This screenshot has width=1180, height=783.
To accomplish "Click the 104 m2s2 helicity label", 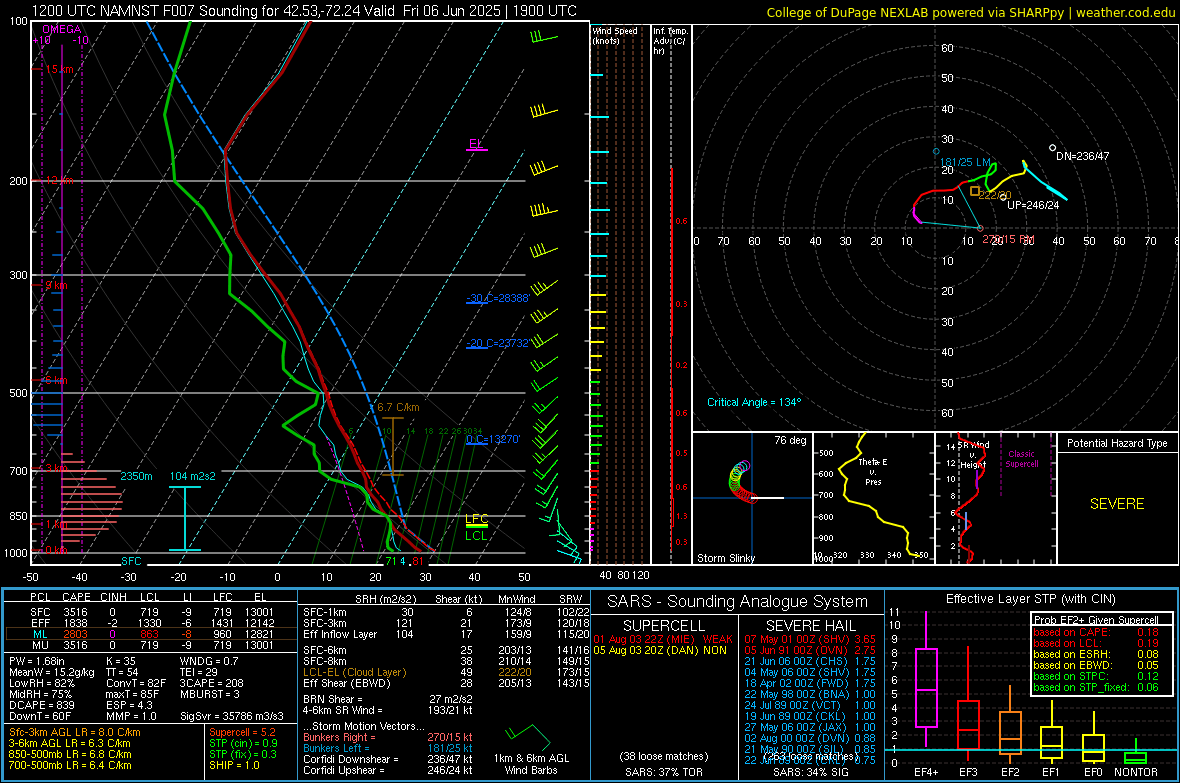I will (x=193, y=477).
